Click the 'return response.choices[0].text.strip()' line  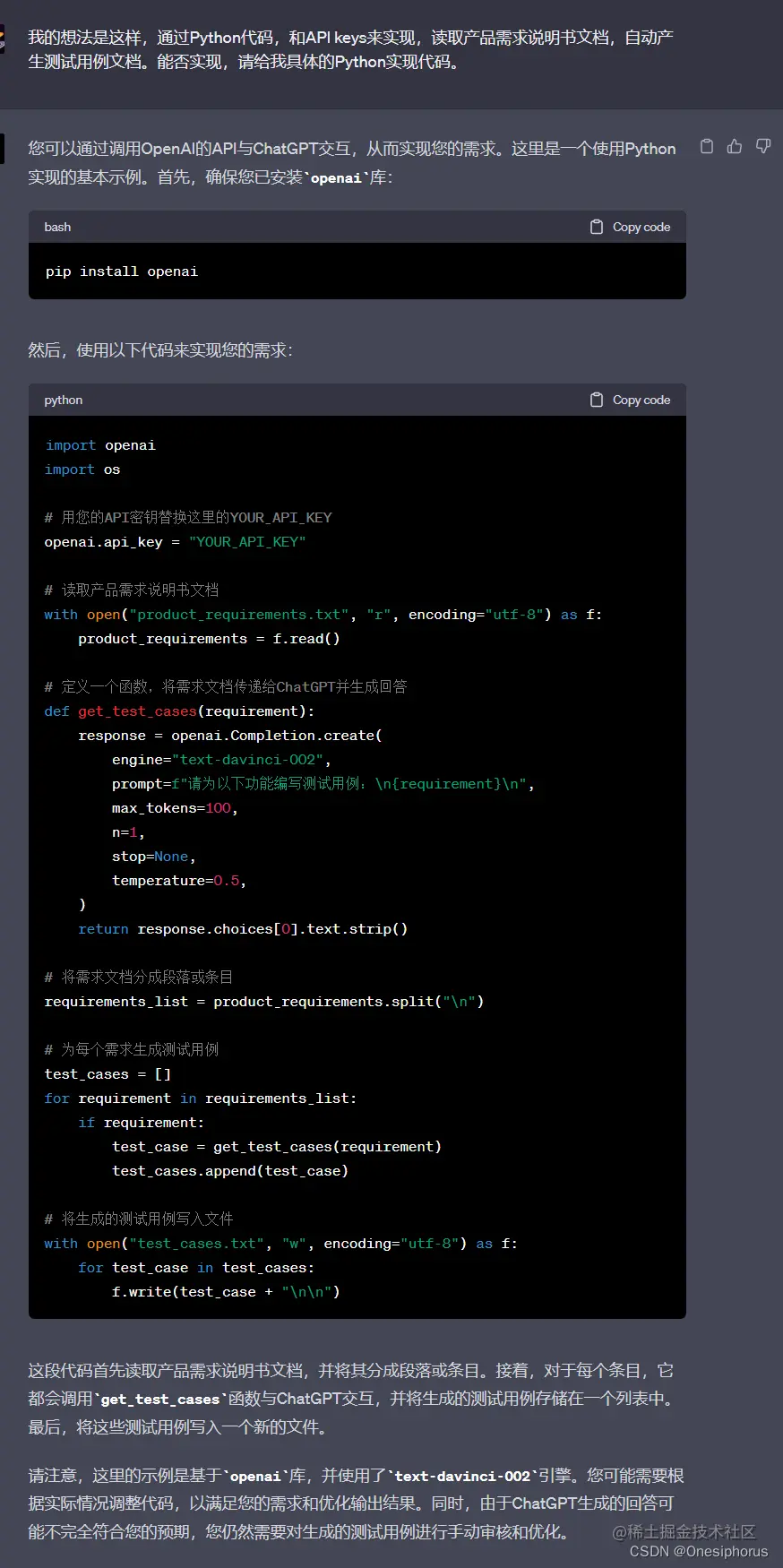(x=243, y=929)
